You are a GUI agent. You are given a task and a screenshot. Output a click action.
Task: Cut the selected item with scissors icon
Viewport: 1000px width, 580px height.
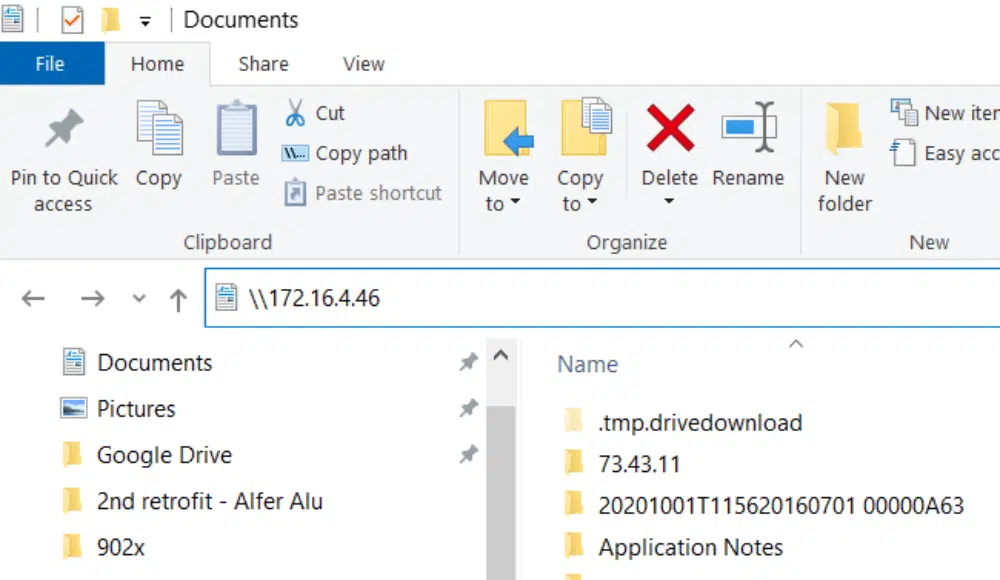tap(295, 113)
